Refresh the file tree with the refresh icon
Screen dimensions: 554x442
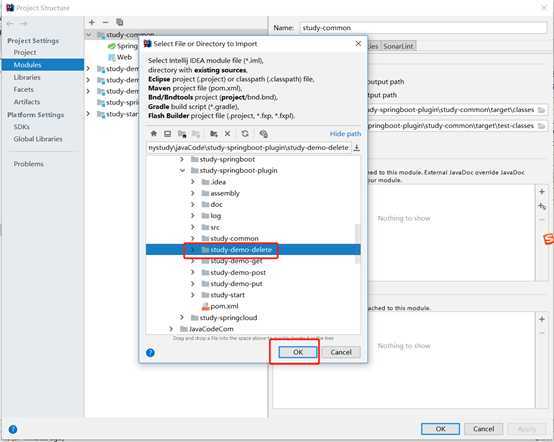click(x=245, y=134)
